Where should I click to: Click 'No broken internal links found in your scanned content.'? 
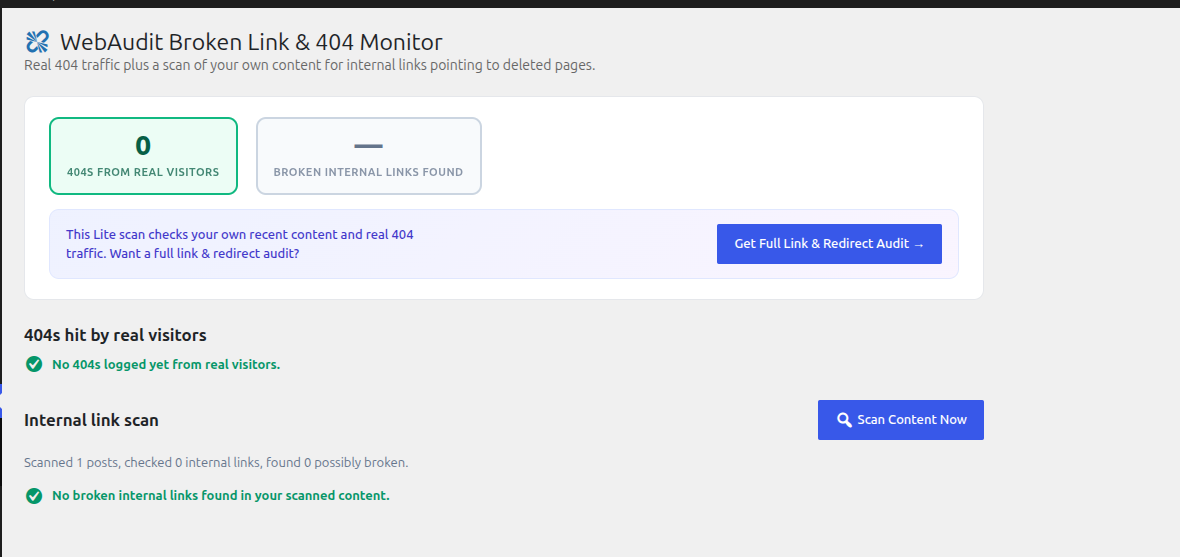click(x=220, y=496)
